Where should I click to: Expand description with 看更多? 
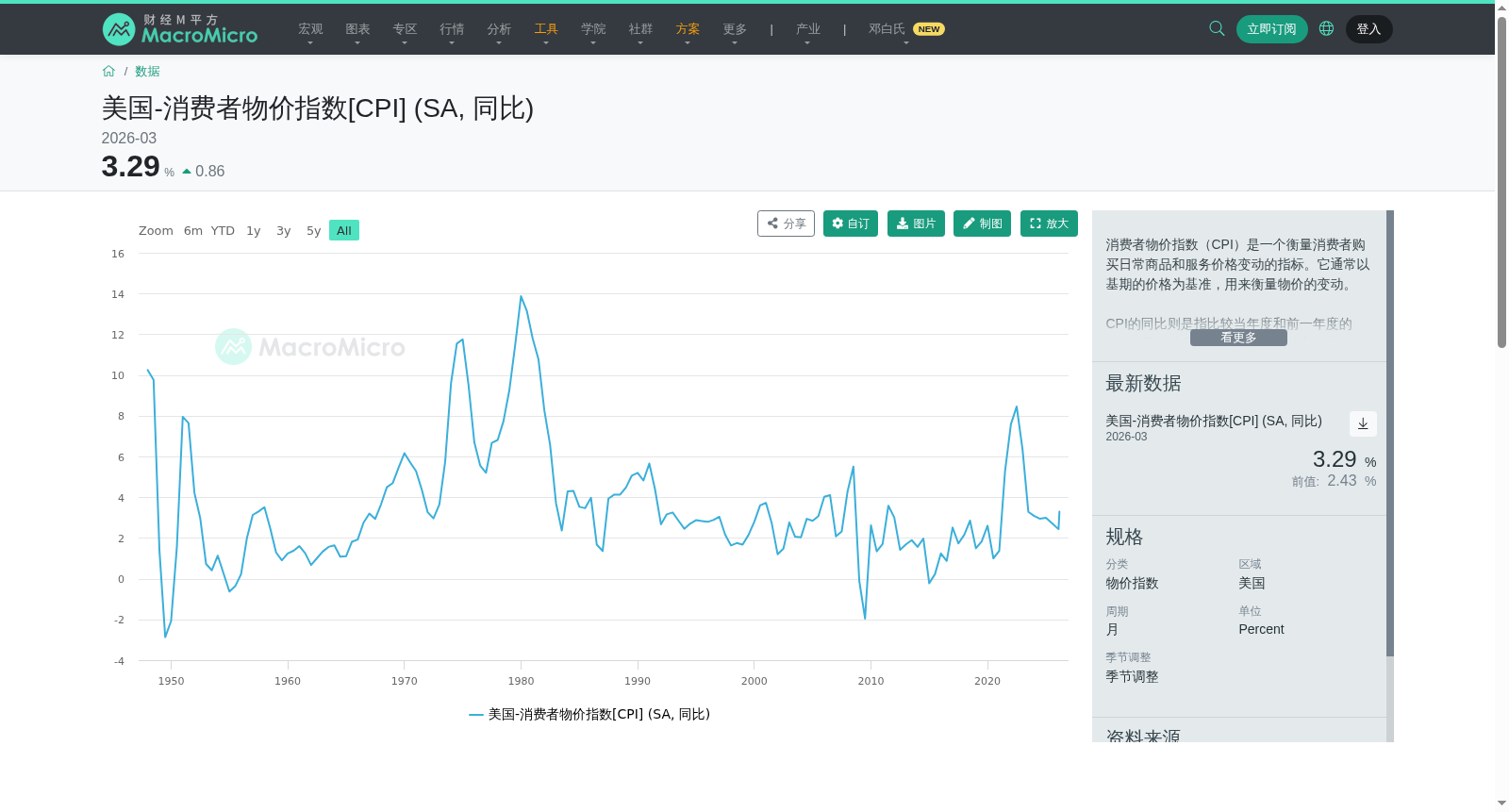pyautogui.click(x=1238, y=338)
